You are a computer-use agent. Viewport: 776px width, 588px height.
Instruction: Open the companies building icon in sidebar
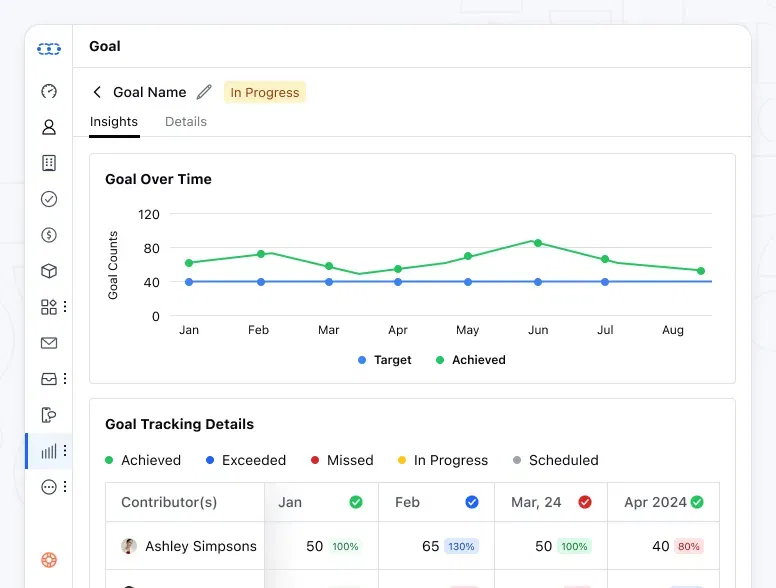tap(49, 163)
